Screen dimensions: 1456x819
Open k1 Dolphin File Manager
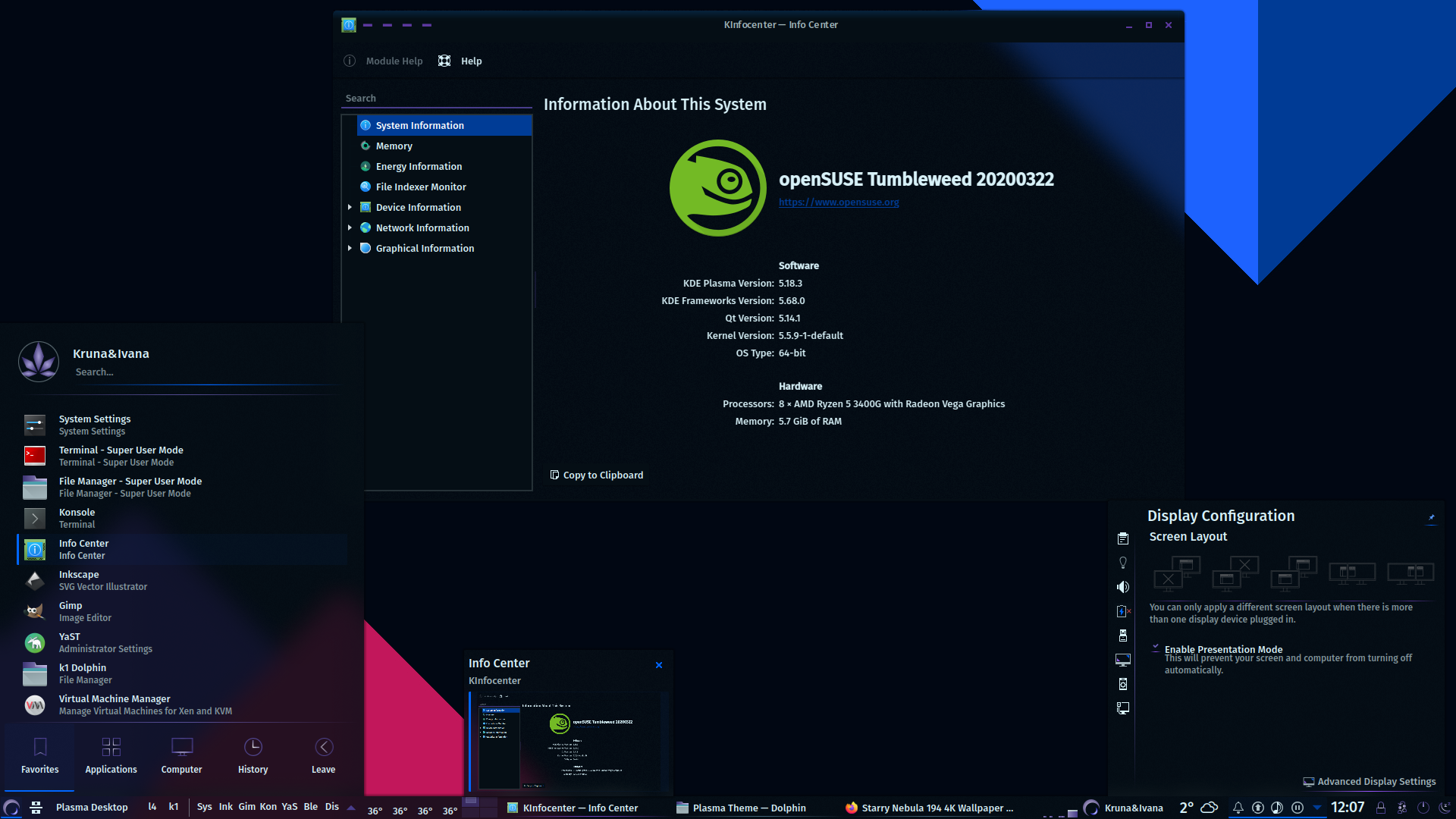(182, 673)
